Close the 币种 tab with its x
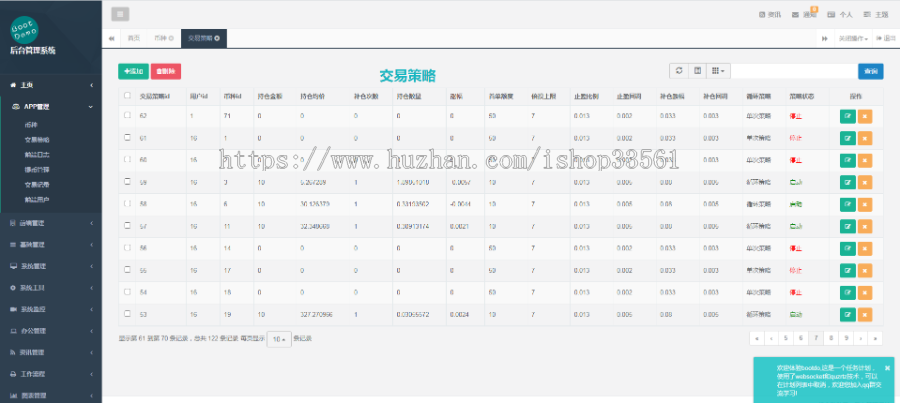900x403 pixels. pos(171,38)
